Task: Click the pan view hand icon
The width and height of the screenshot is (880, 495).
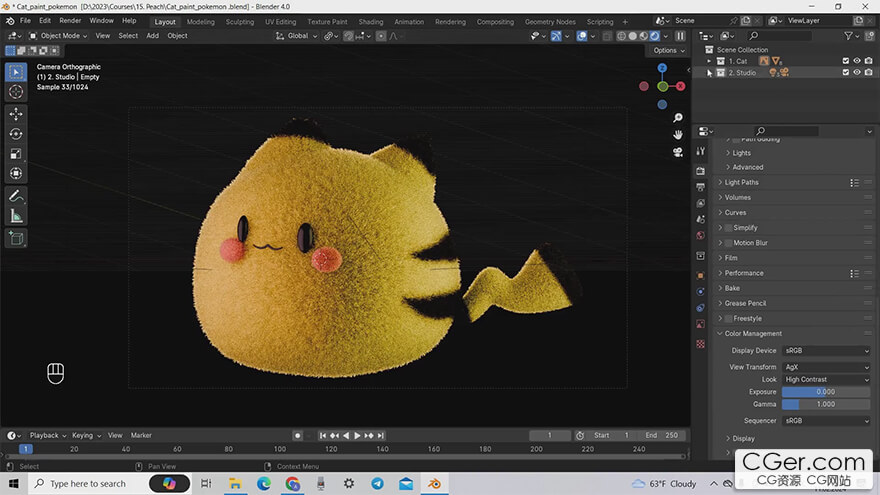Action: pos(678,135)
